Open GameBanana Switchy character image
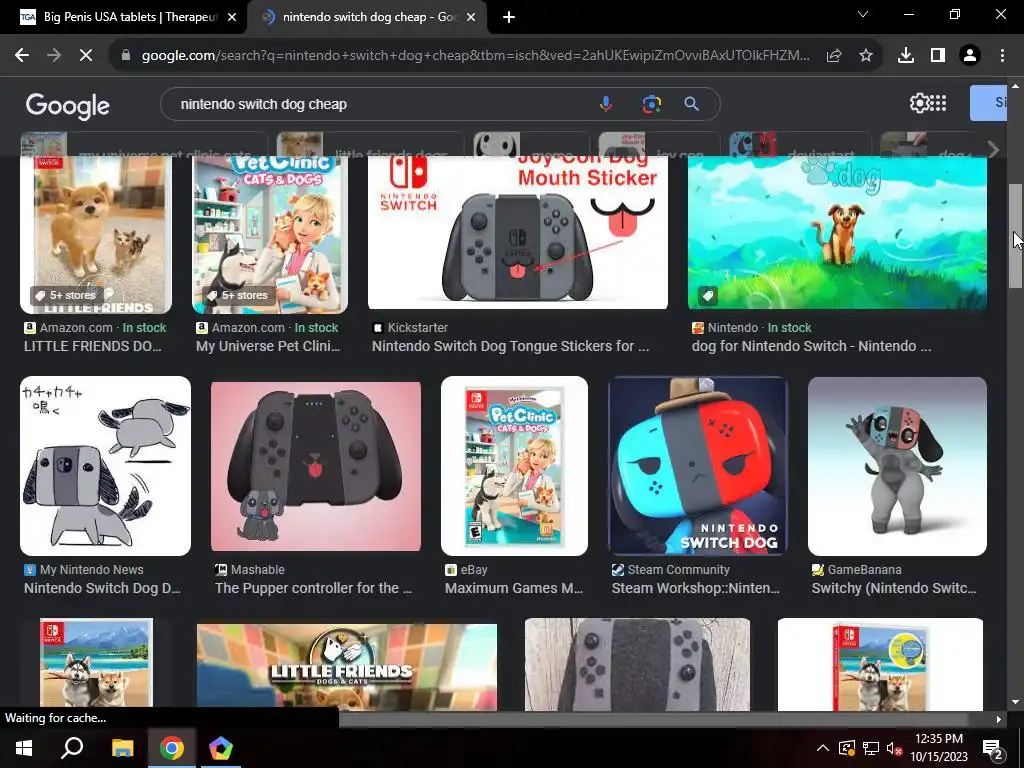The height and width of the screenshot is (768, 1024). pyautogui.click(x=897, y=466)
